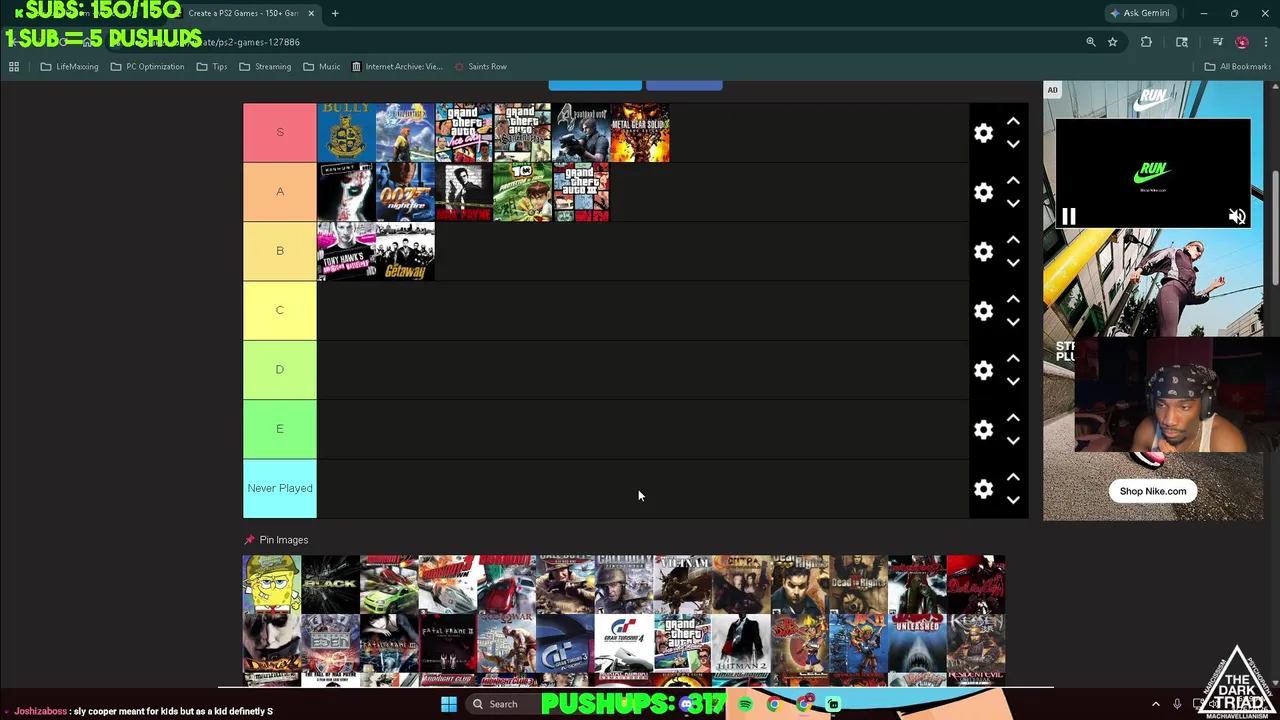Open the LifeMaxxing bookmarks folder

[x=69, y=66]
